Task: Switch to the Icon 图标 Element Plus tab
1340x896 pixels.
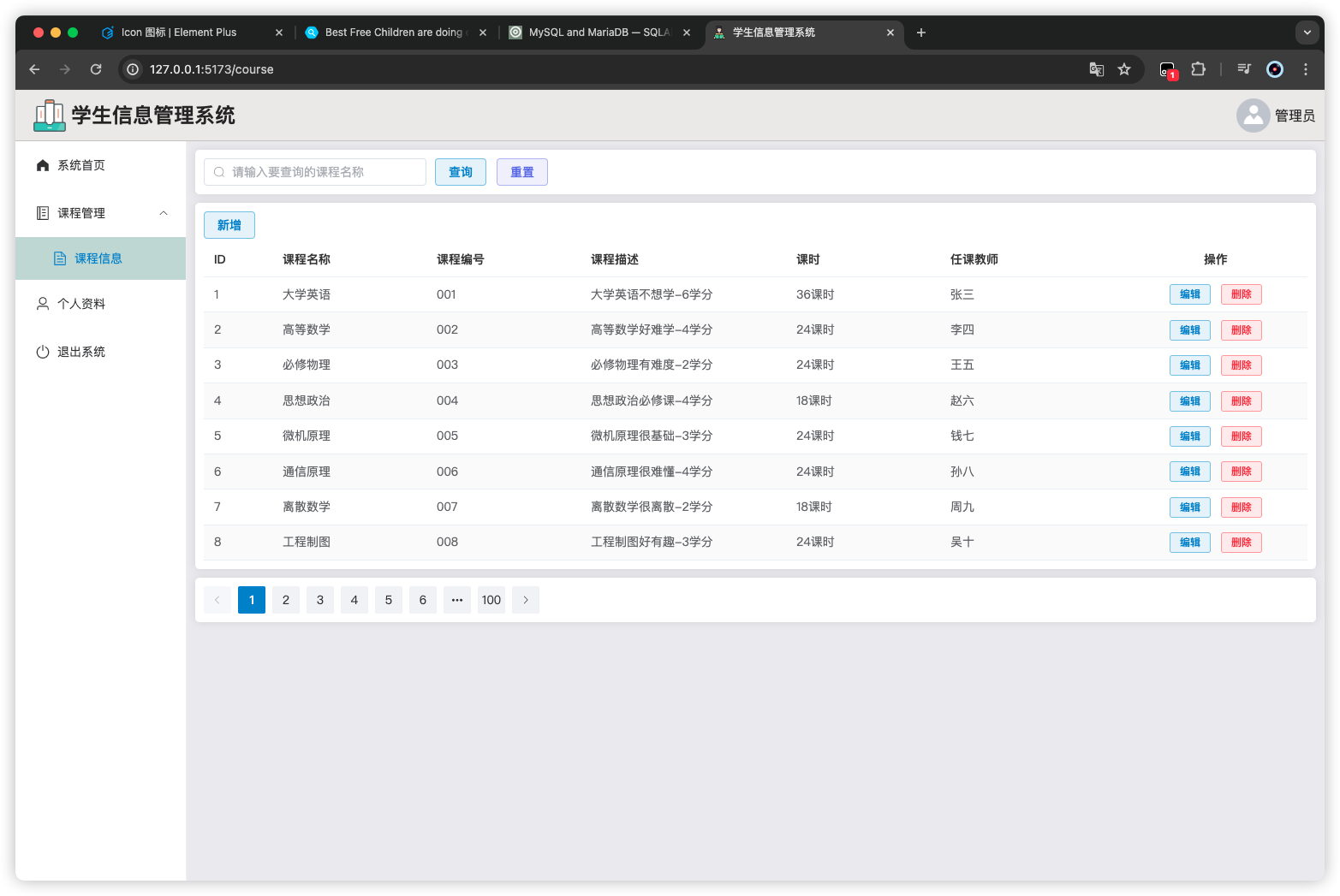Action: coord(192,33)
